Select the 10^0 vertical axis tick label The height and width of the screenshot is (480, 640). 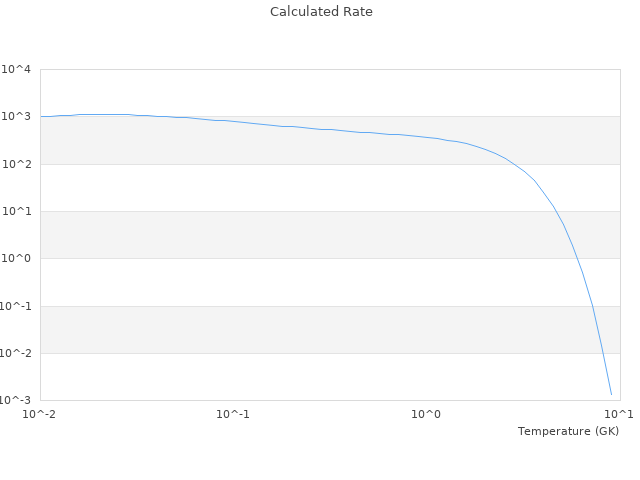tap(17, 259)
